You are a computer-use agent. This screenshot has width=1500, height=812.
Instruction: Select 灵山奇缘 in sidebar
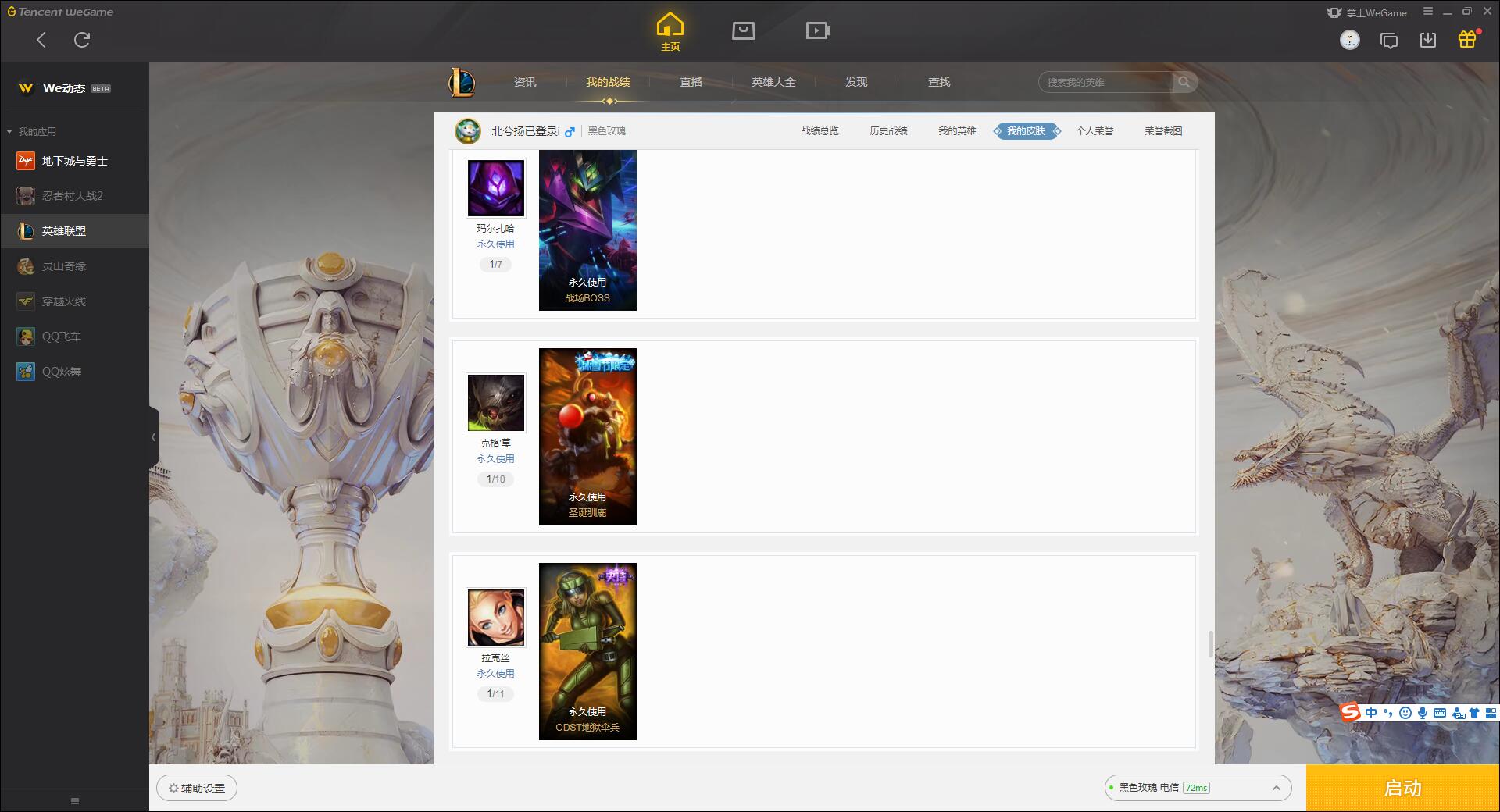pos(74,266)
